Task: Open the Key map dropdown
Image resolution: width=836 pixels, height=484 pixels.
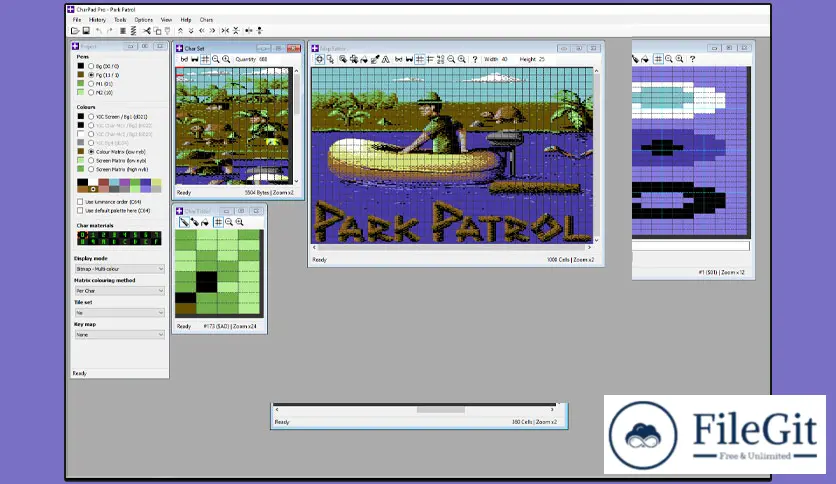Action: 119,335
